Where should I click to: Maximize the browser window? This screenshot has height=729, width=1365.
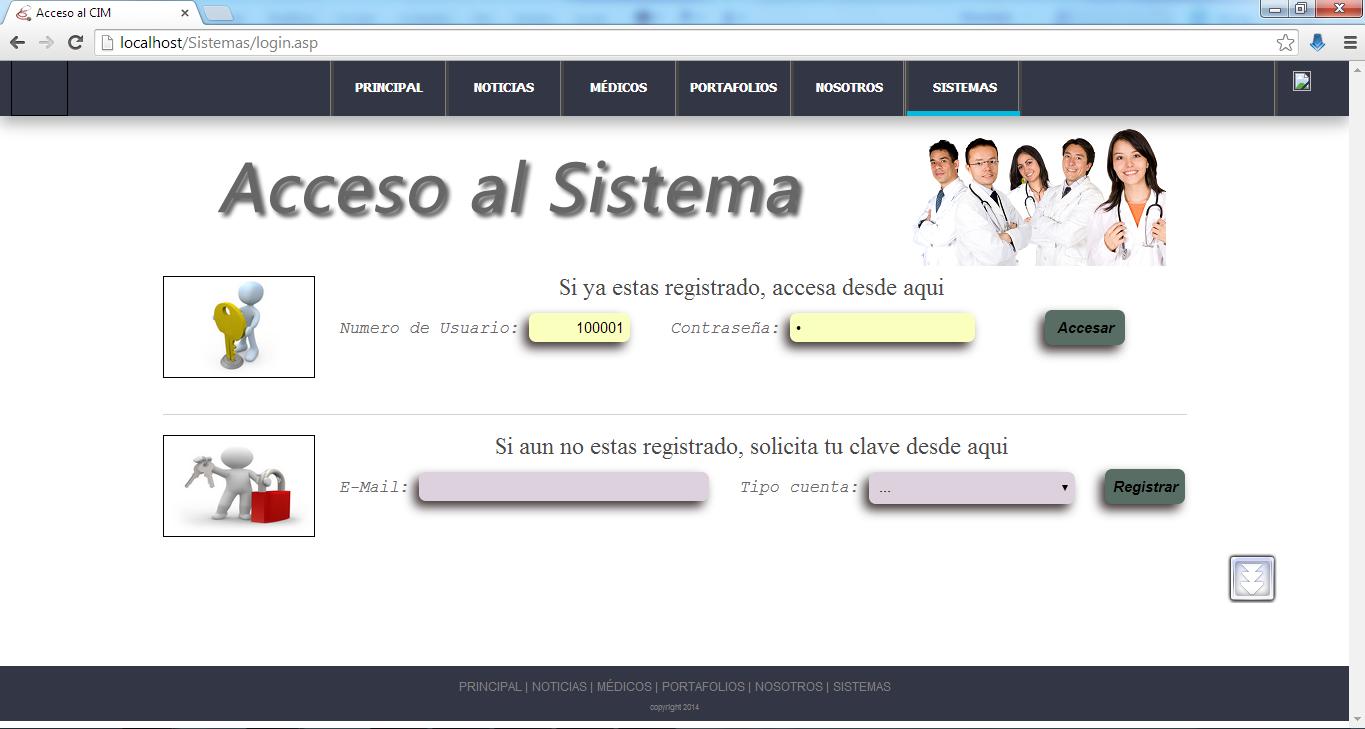point(1301,9)
